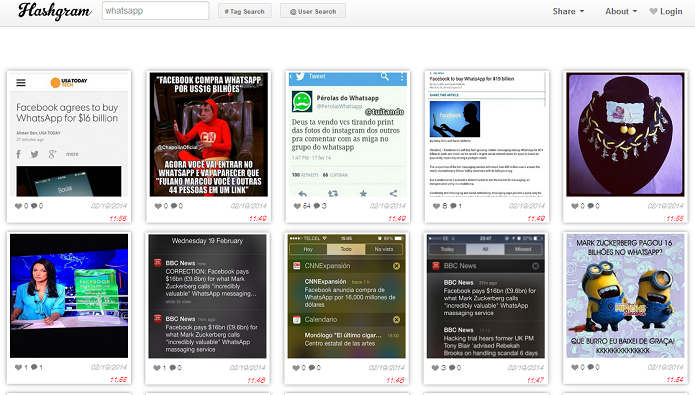Image resolution: width=695 pixels, height=395 pixels.
Task: Click comment icon on Chapolin meme post
Action: point(174,206)
